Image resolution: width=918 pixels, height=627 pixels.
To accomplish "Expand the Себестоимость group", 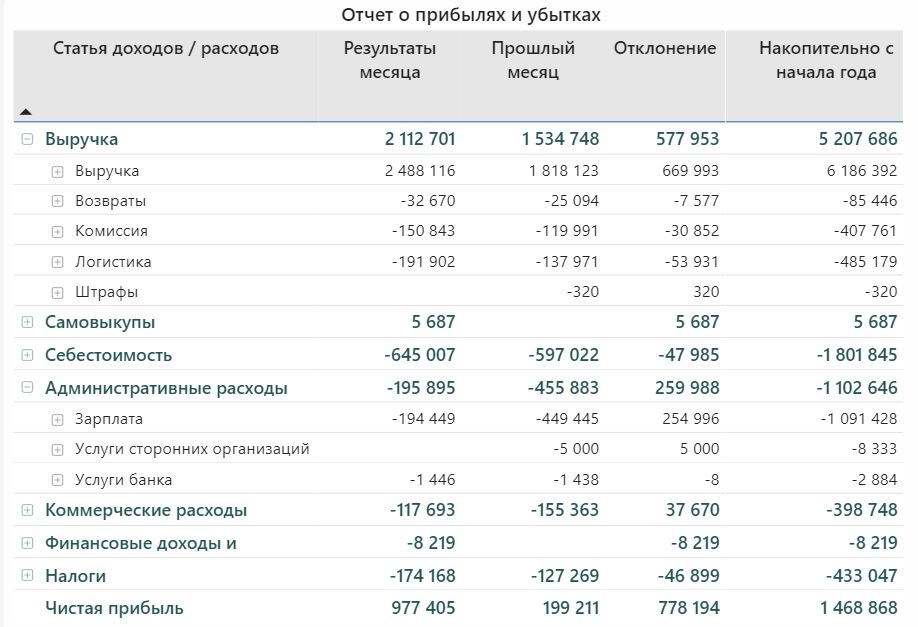I will pos(27,356).
